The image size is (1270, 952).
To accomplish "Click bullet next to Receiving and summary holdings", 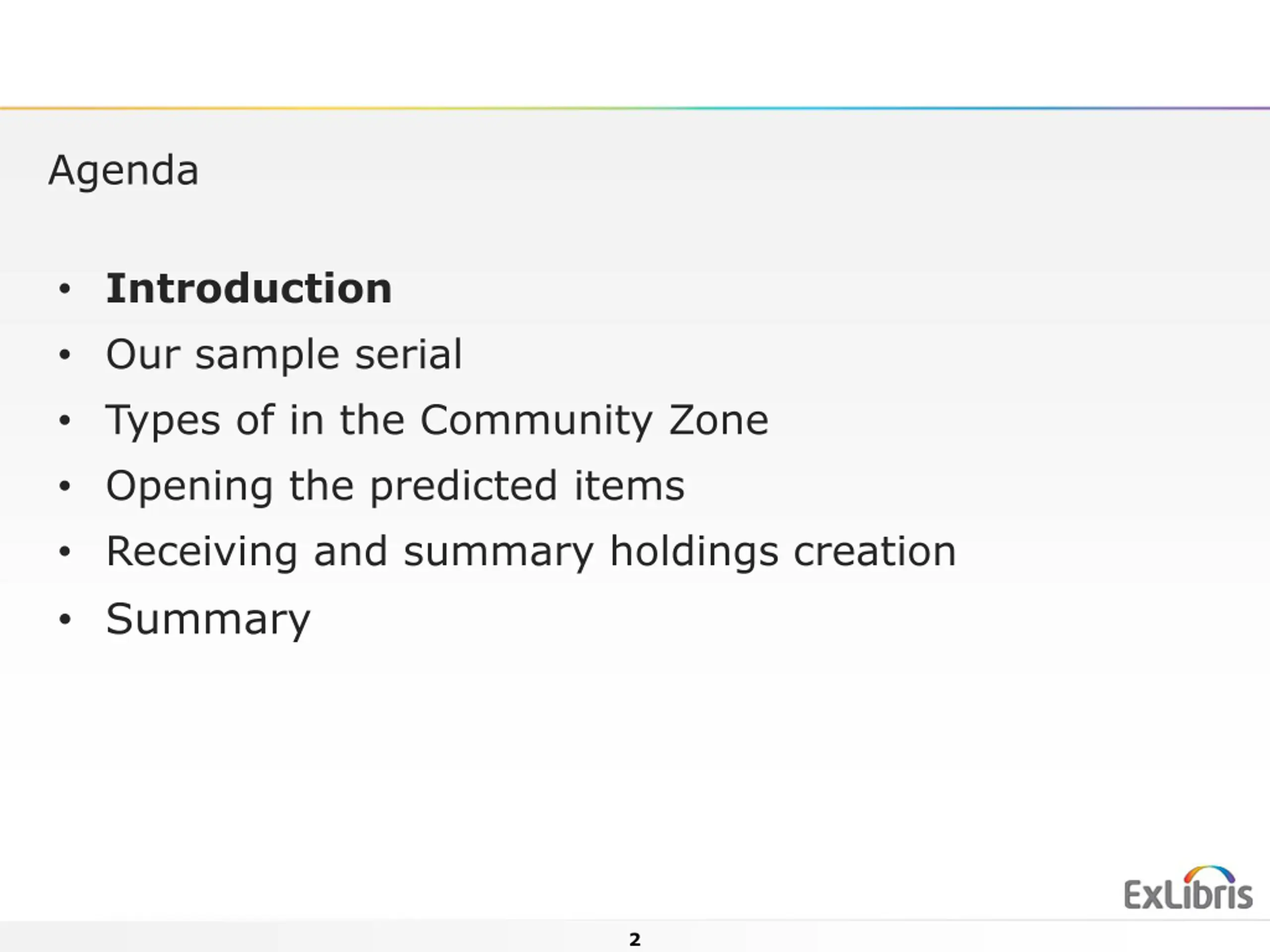I will coord(65,551).
